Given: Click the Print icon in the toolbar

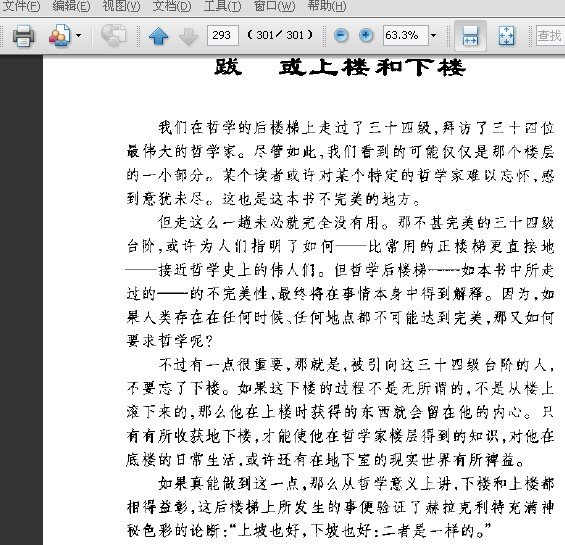Looking at the screenshot, I should point(24,35).
